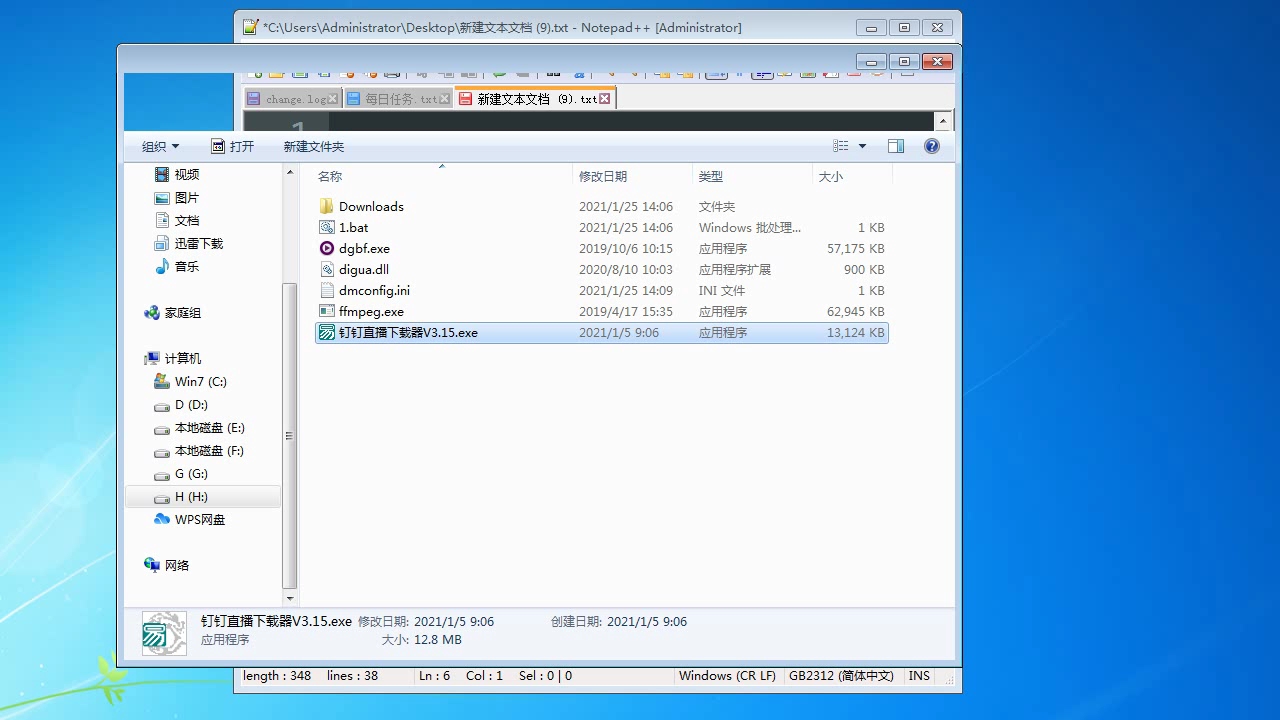Click the 新建文件夹 button
The width and height of the screenshot is (1280, 720).
click(313, 146)
